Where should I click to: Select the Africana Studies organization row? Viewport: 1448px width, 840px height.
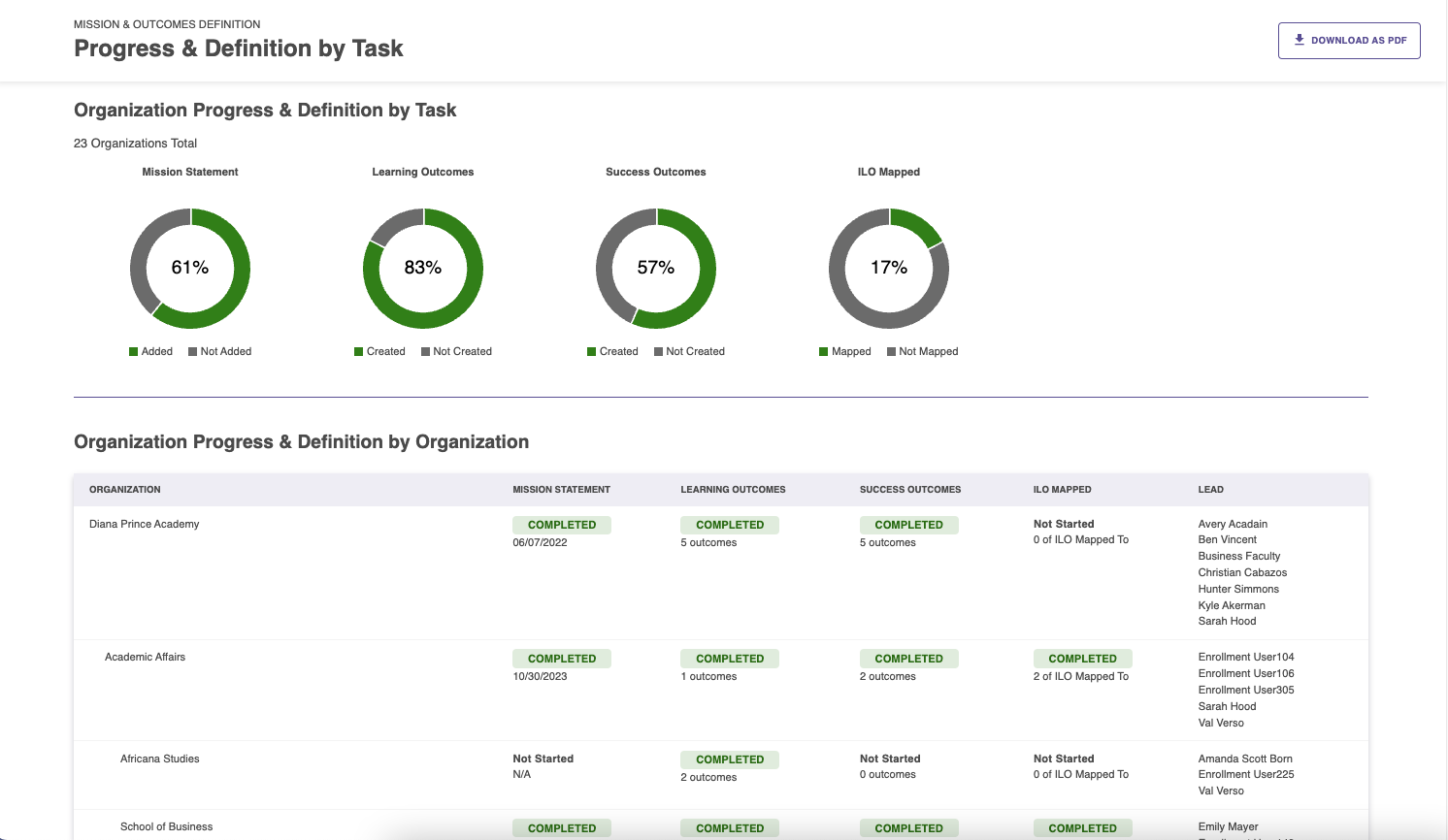pyautogui.click(x=721, y=776)
